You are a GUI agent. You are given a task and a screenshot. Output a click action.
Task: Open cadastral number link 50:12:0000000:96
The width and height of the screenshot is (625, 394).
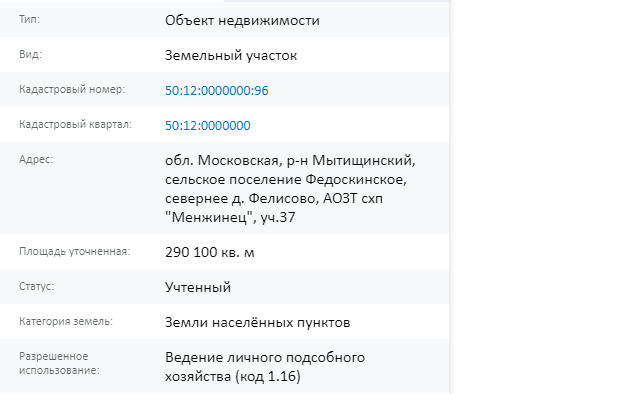click(216, 91)
